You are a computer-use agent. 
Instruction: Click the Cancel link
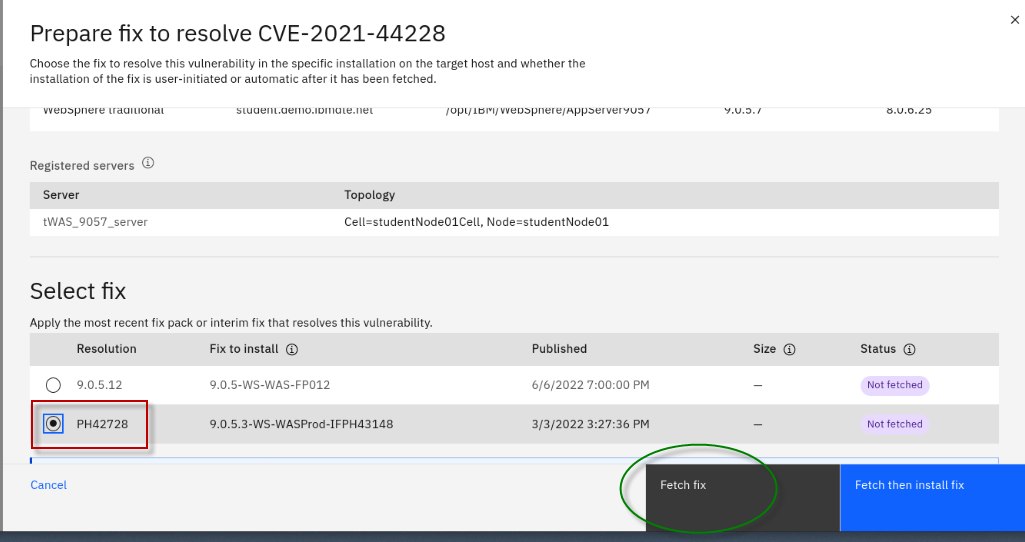tap(48, 485)
